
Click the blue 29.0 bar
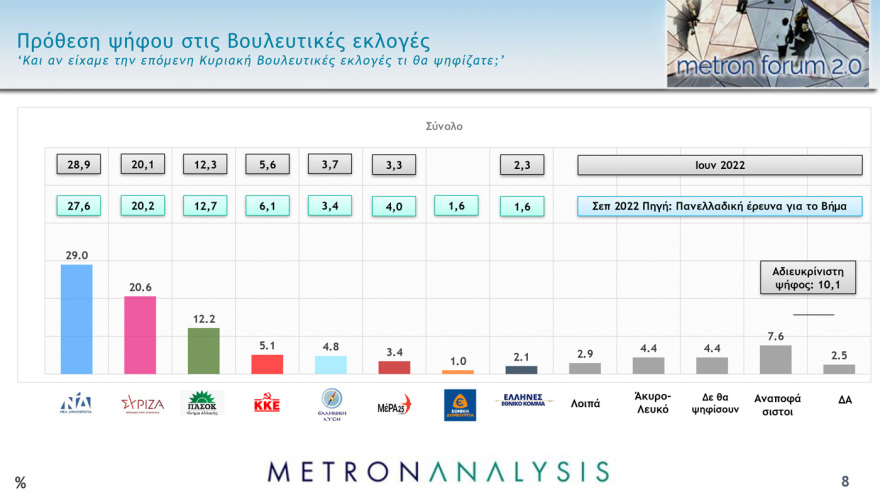76,319
